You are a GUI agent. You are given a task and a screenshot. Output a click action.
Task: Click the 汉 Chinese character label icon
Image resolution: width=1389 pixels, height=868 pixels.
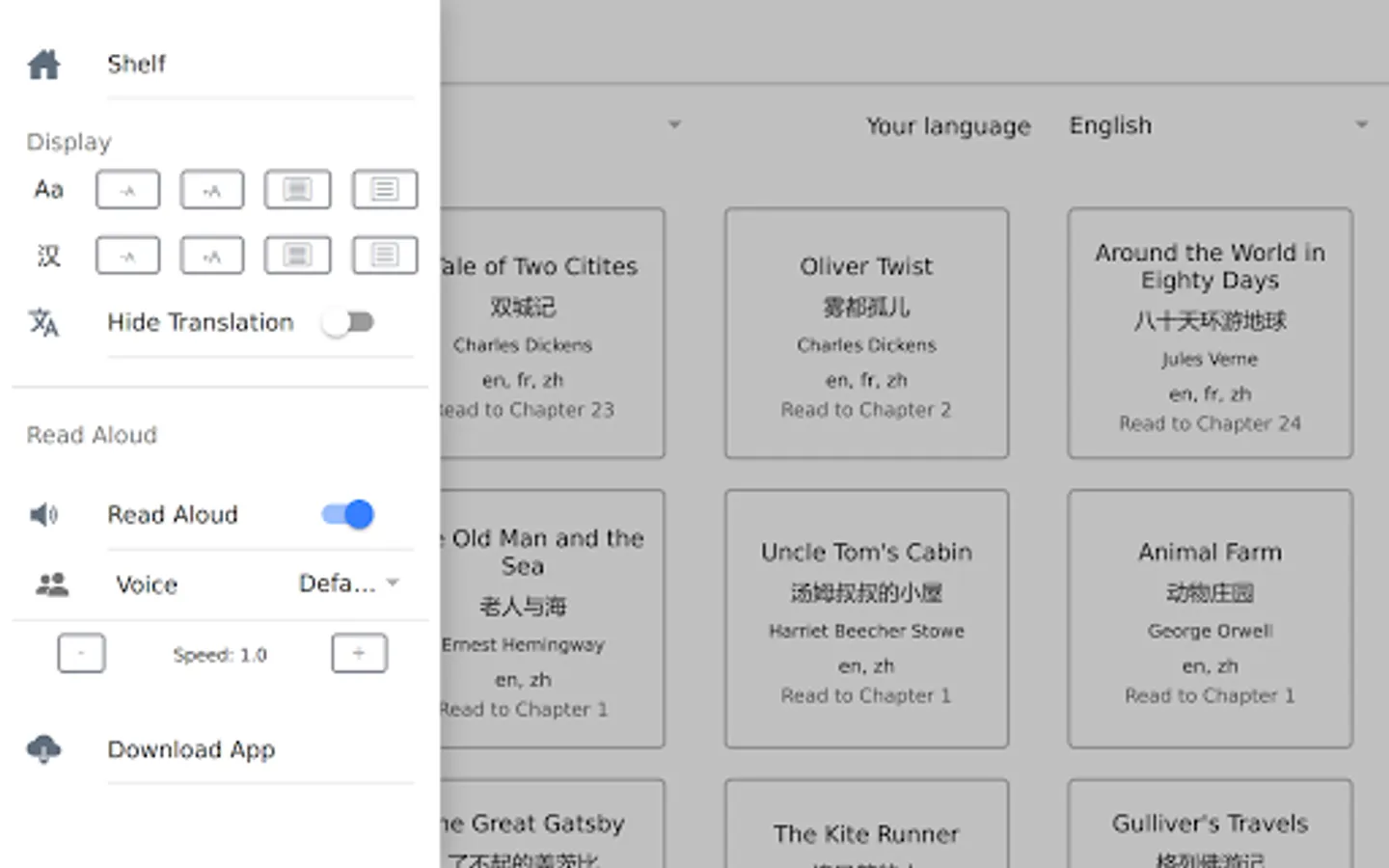click(48, 256)
